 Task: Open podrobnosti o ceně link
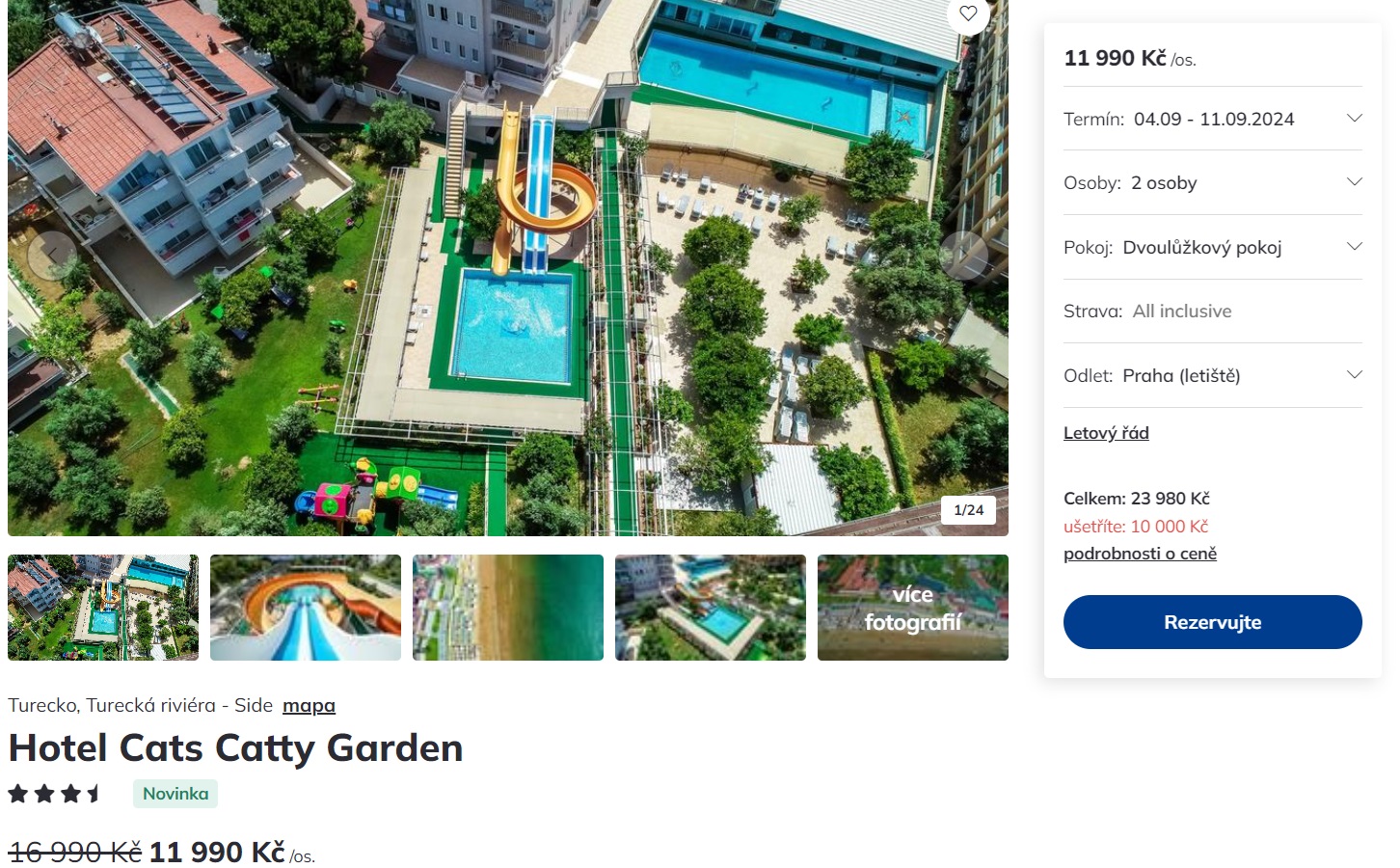pos(1140,554)
